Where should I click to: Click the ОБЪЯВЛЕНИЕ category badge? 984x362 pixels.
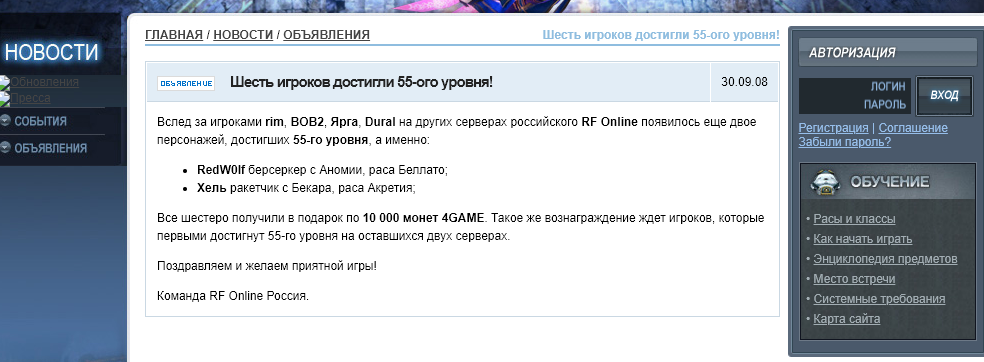coord(186,83)
